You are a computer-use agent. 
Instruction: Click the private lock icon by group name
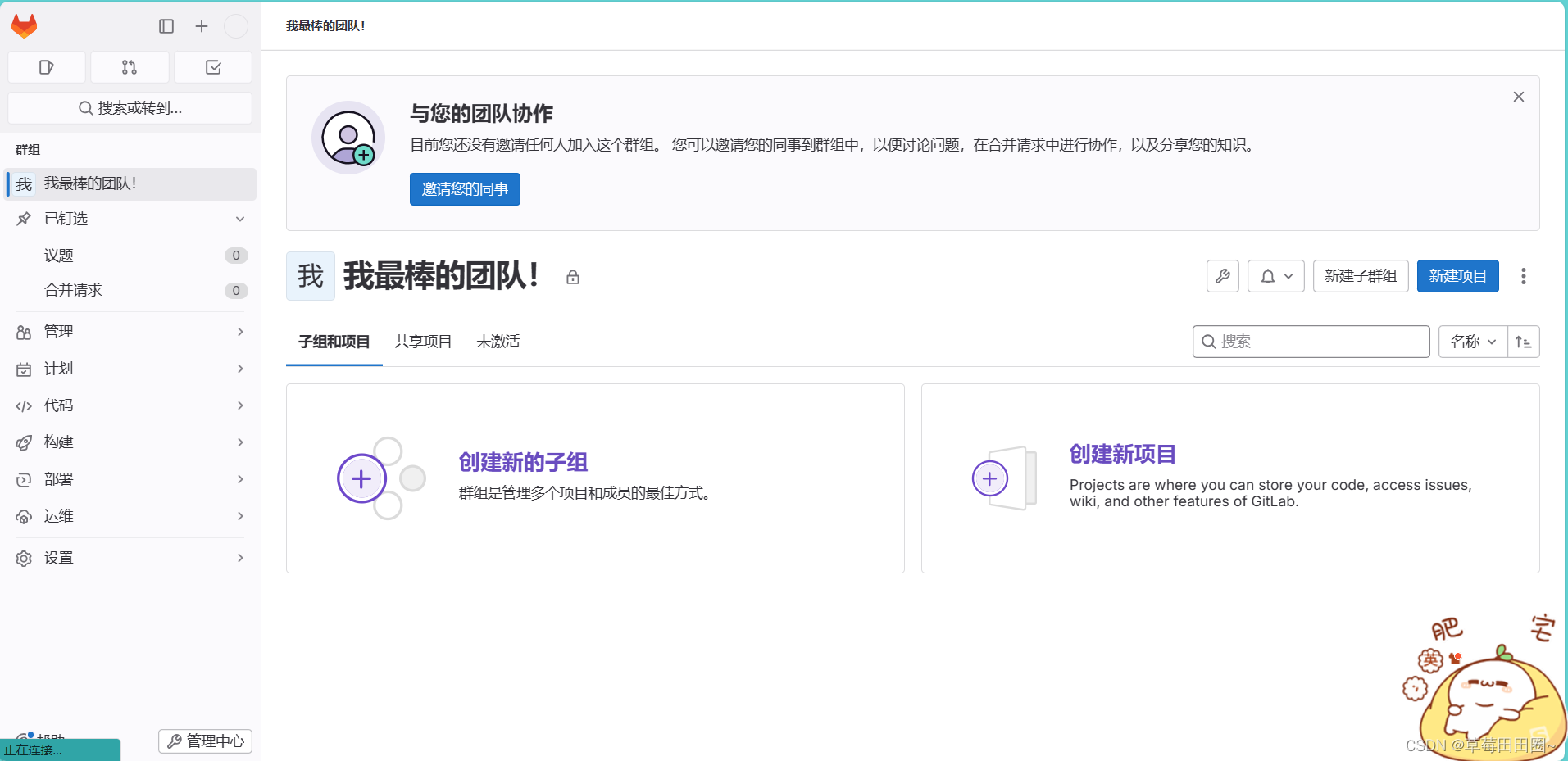(573, 277)
